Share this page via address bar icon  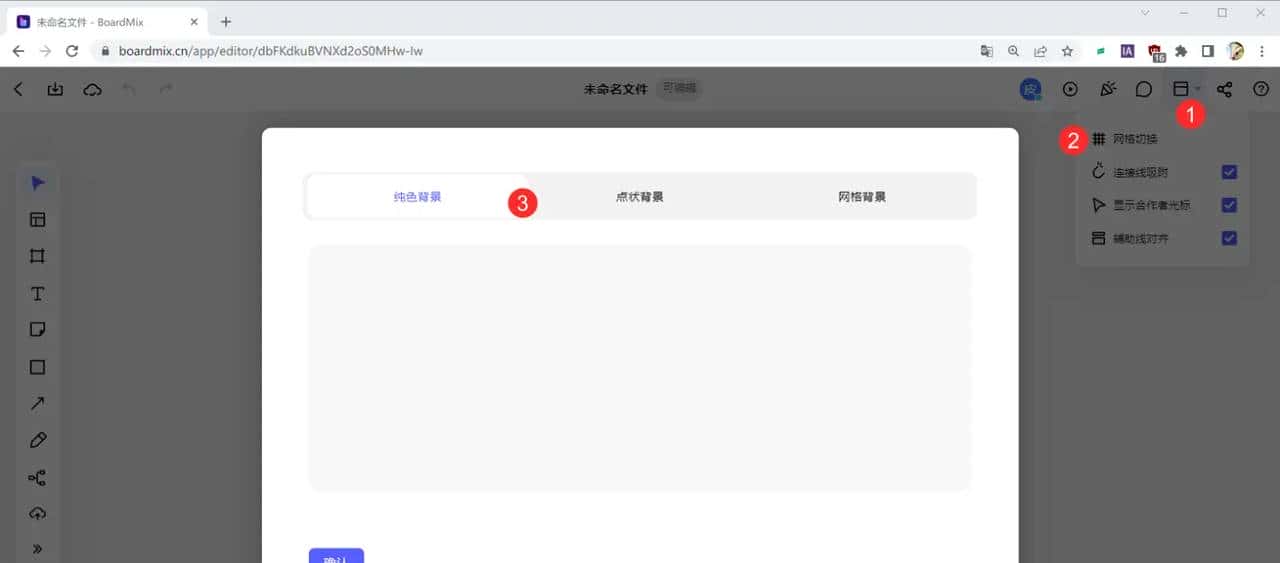pyautogui.click(x=1041, y=50)
